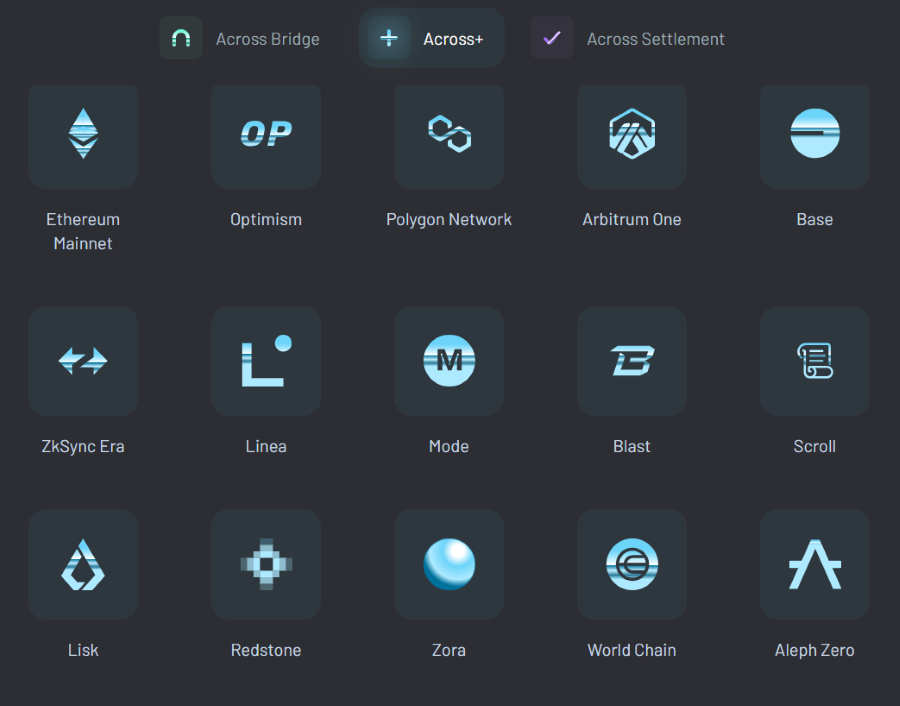Click the "Lisk" text label
The image size is (900, 706).
pos(83,650)
